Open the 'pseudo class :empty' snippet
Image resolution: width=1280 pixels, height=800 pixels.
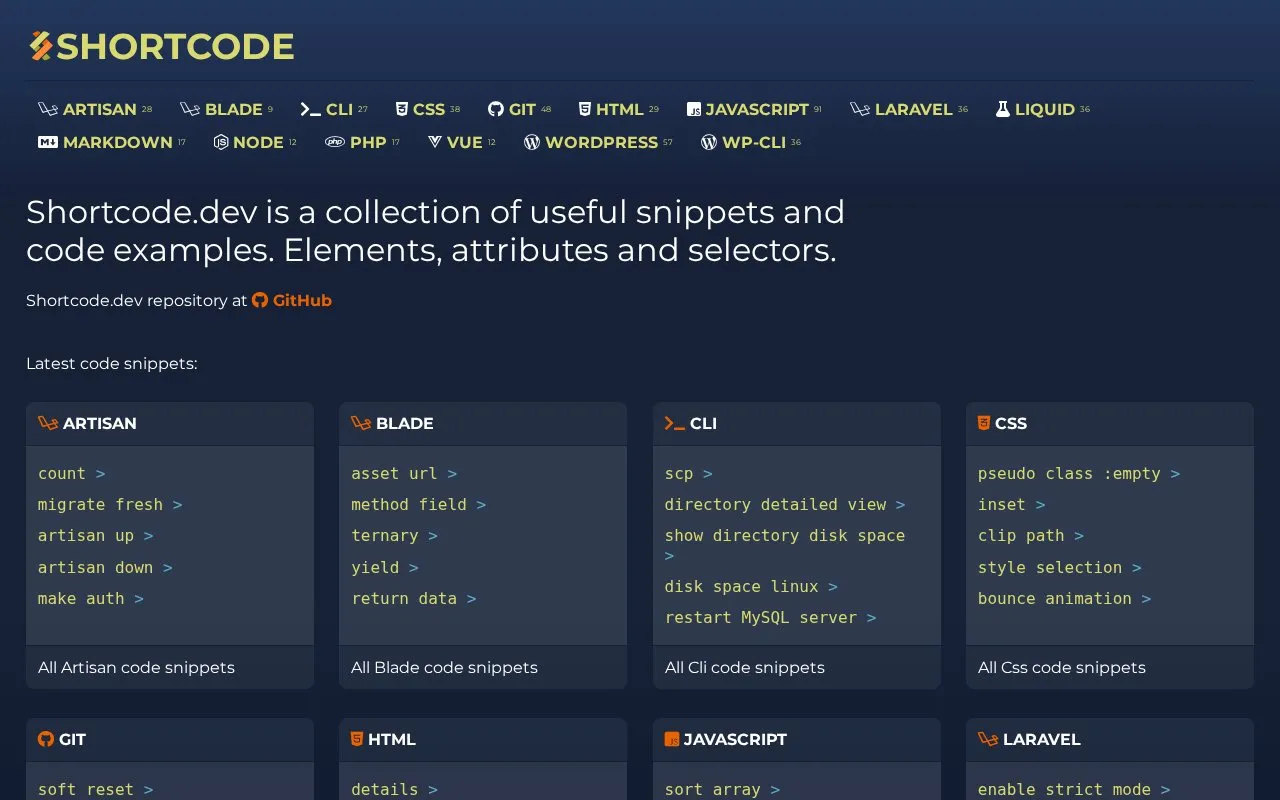click(1079, 473)
